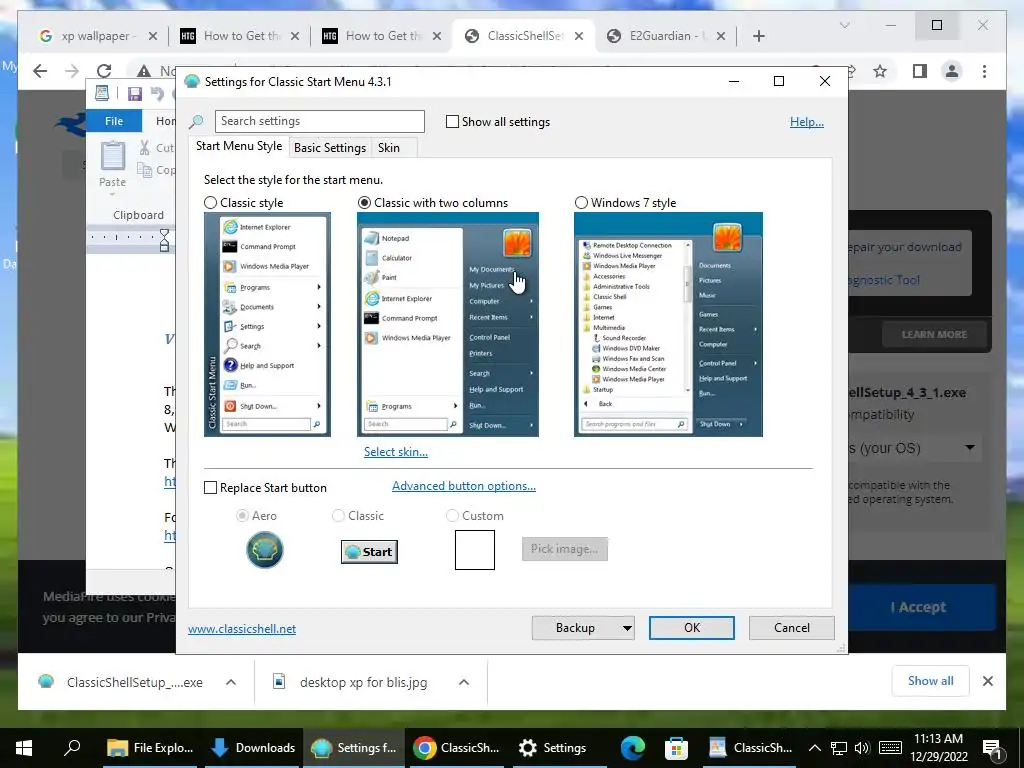Viewport: 1024px width, 768px height.
Task: Open the Start Menu Style tab
Action: pos(239,146)
